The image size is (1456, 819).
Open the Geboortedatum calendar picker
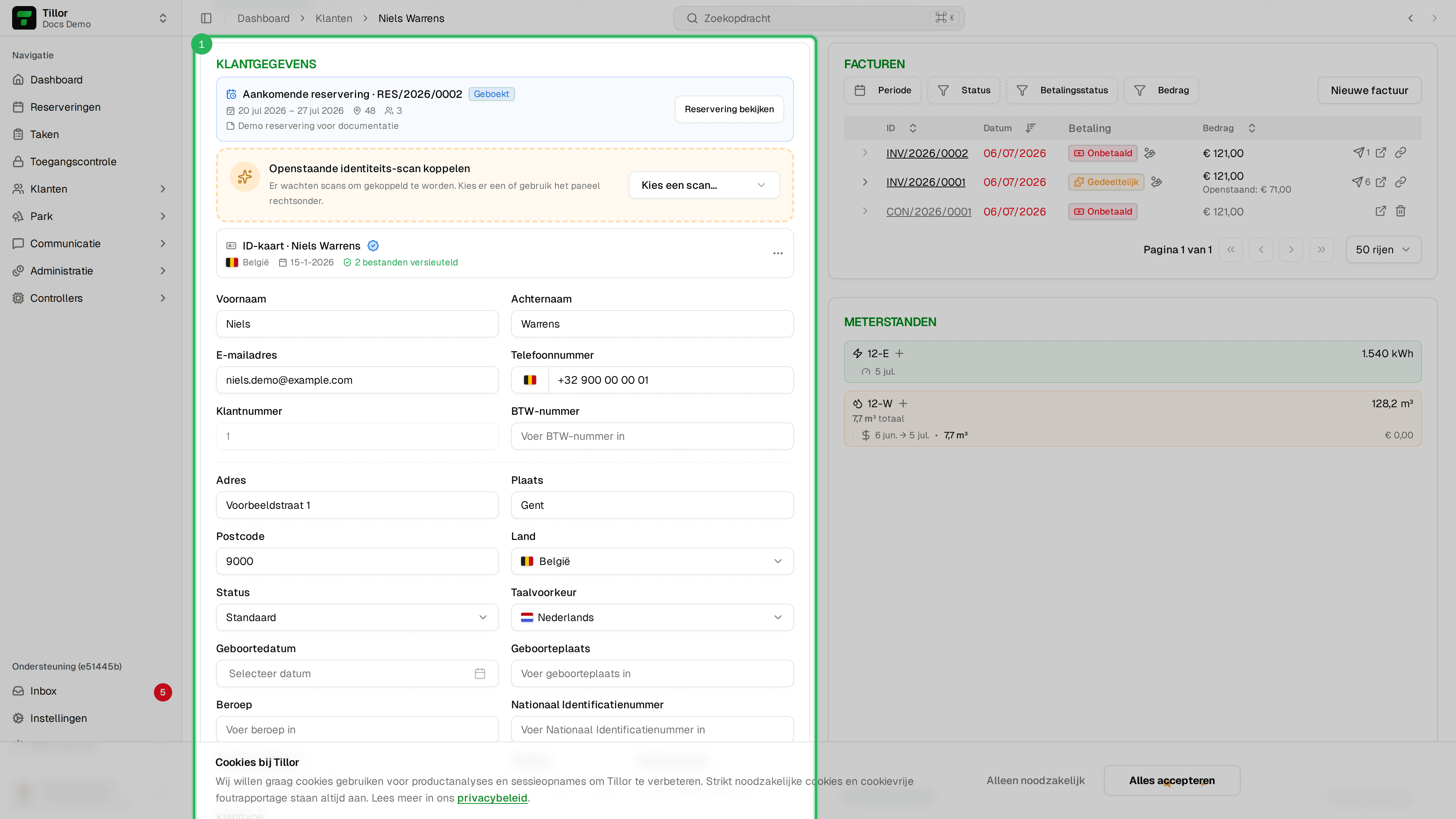pos(480,673)
